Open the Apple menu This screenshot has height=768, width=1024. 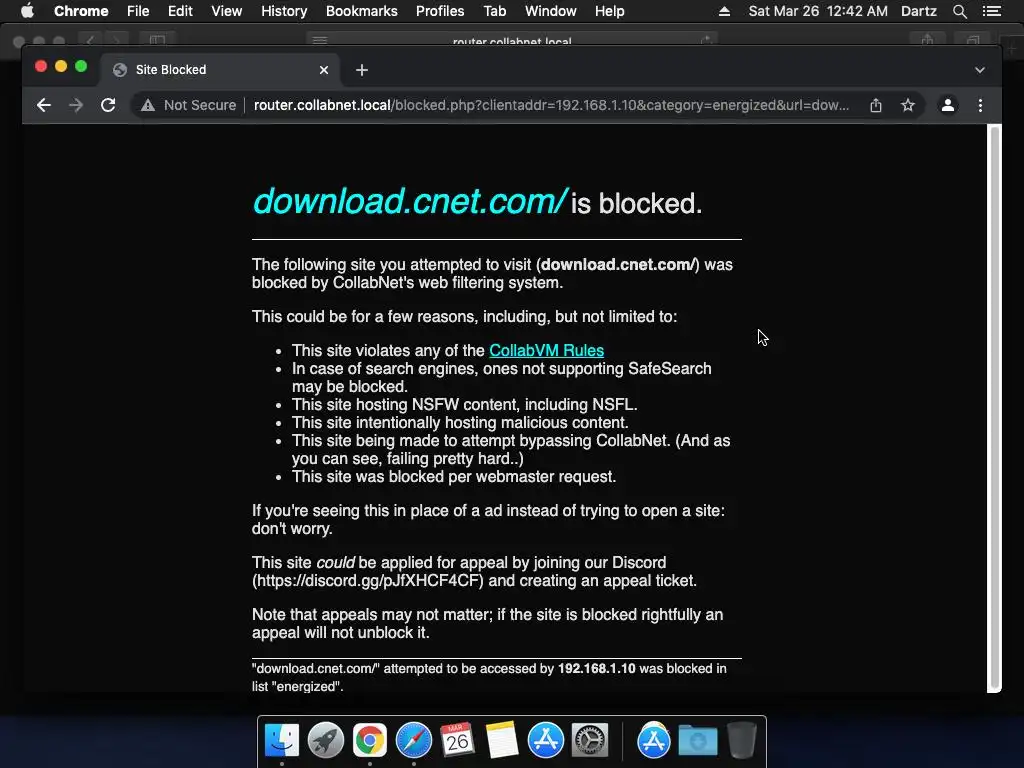point(27,11)
